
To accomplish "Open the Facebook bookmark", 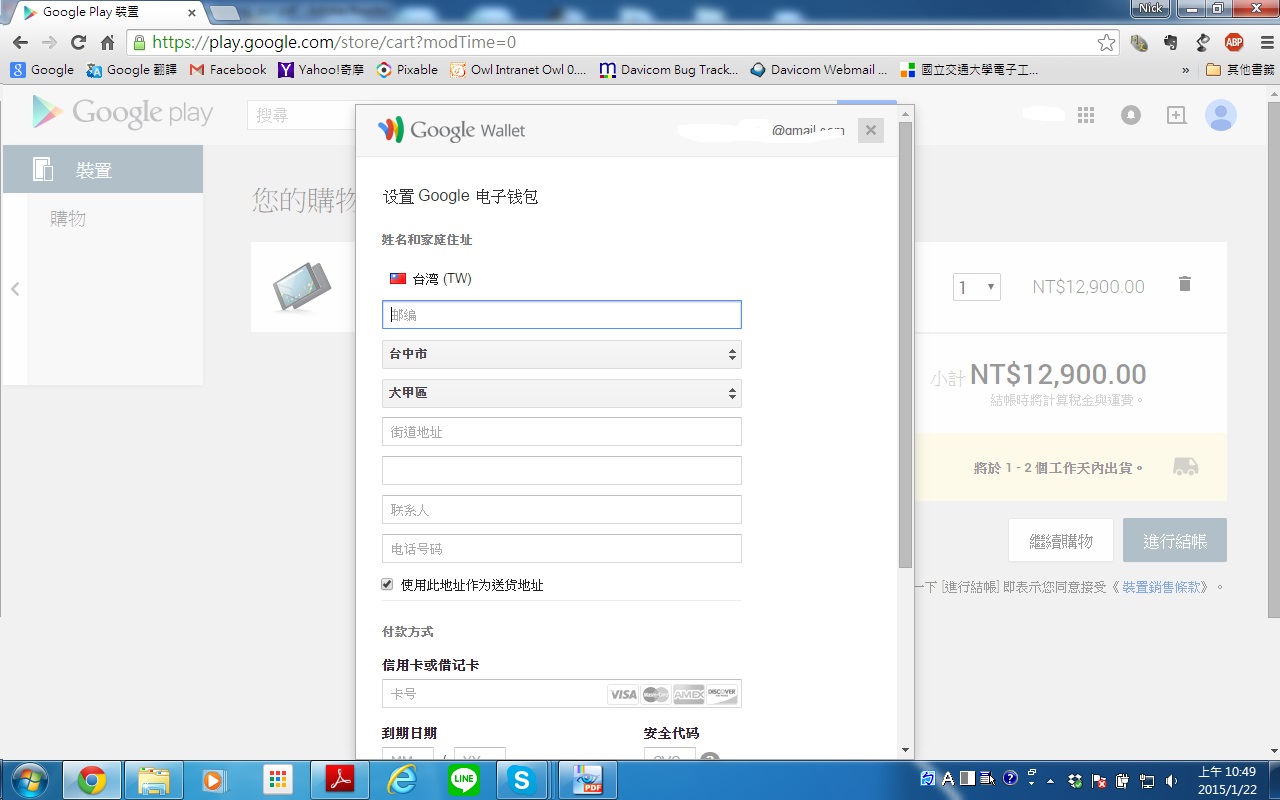I will [x=228, y=70].
